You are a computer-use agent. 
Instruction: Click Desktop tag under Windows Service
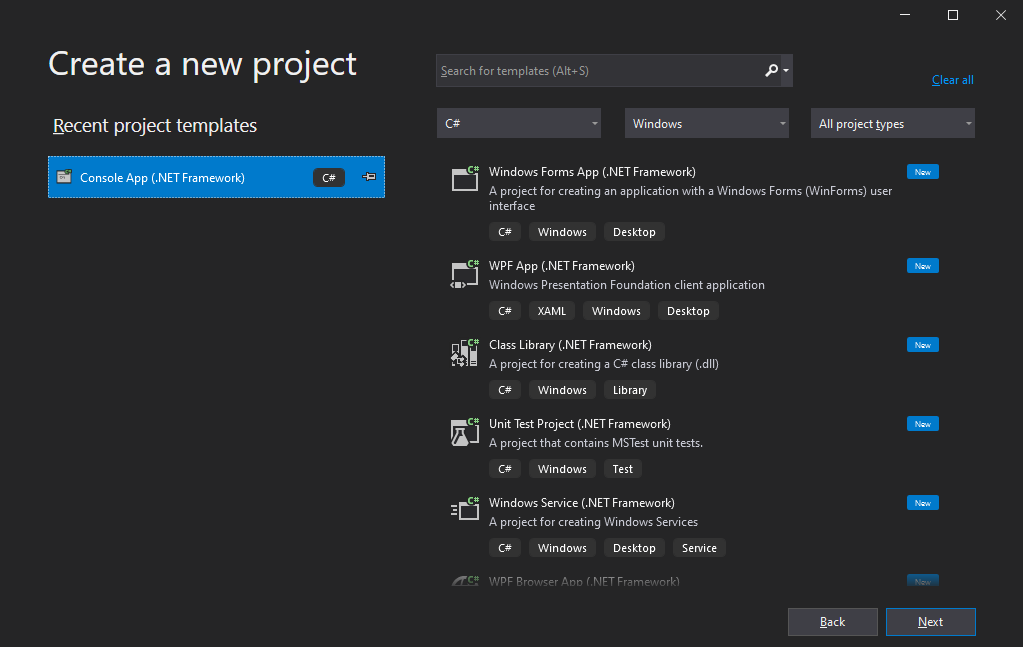(634, 547)
